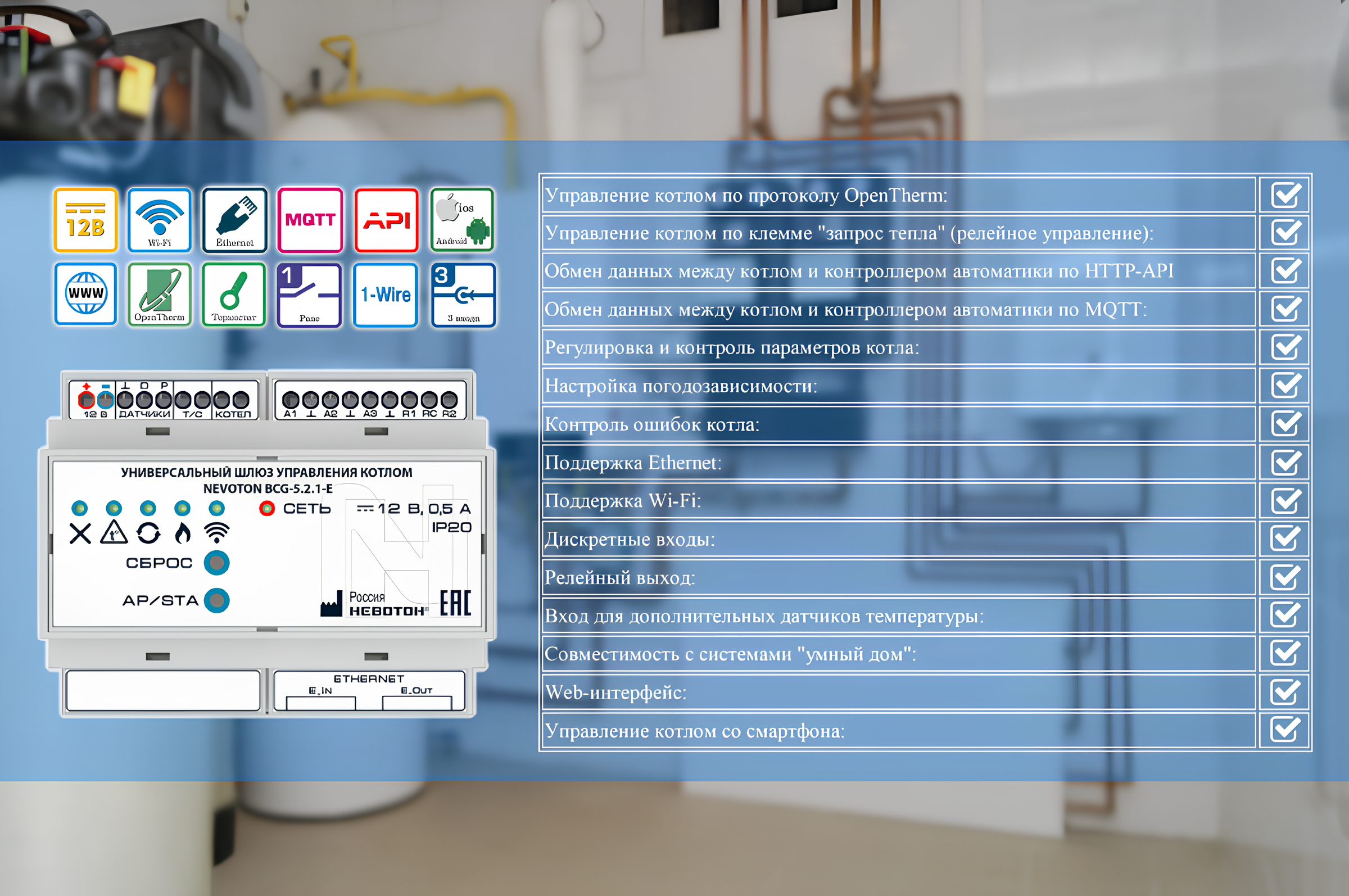Toggle the Поддержка Ethernet checkbox
The height and width of the screenshot is (896, 1349).
pyautogui.click(x=1285, y=462)
